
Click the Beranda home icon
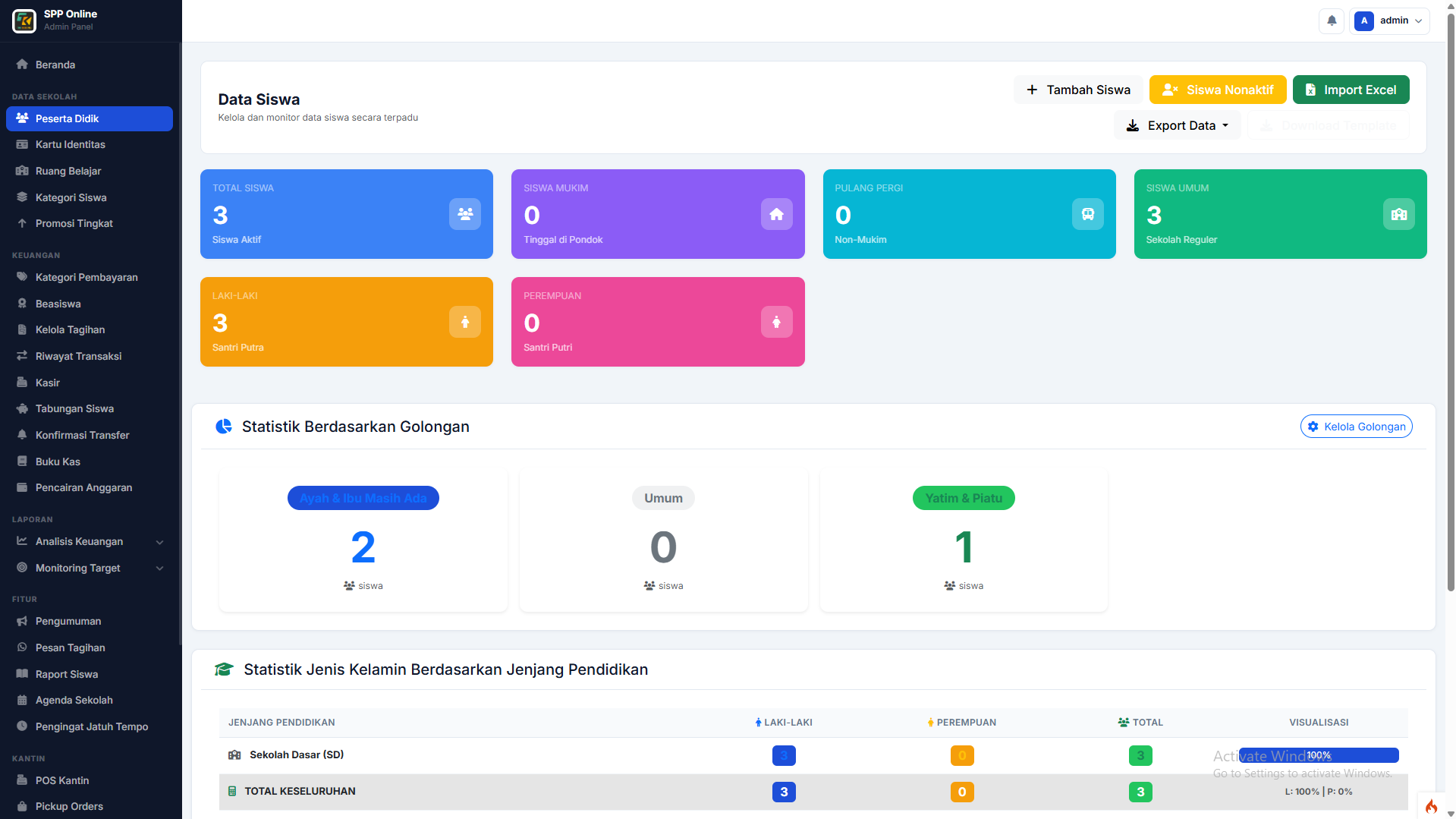click(x=22, y=65)
